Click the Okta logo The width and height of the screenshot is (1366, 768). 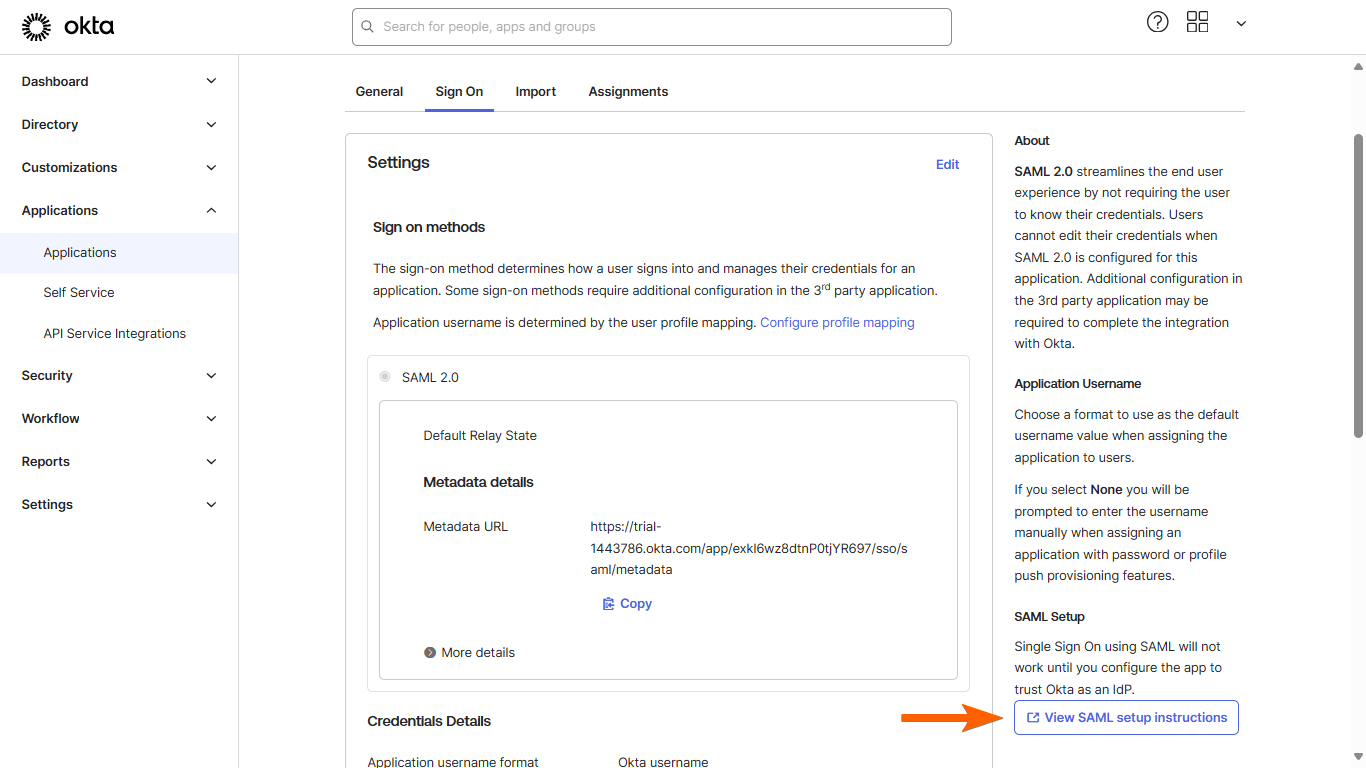tap(68, 27)
